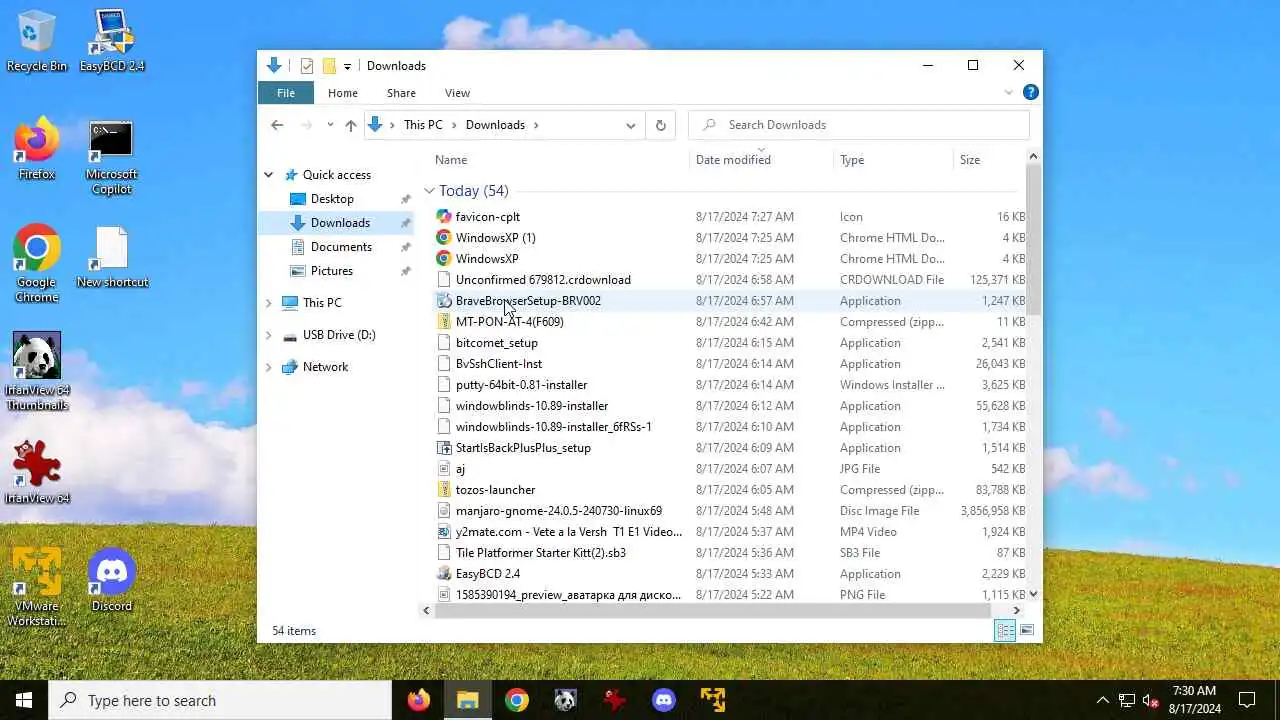
Task: Open Discord desktop shortcut
Action: [112, 580]
